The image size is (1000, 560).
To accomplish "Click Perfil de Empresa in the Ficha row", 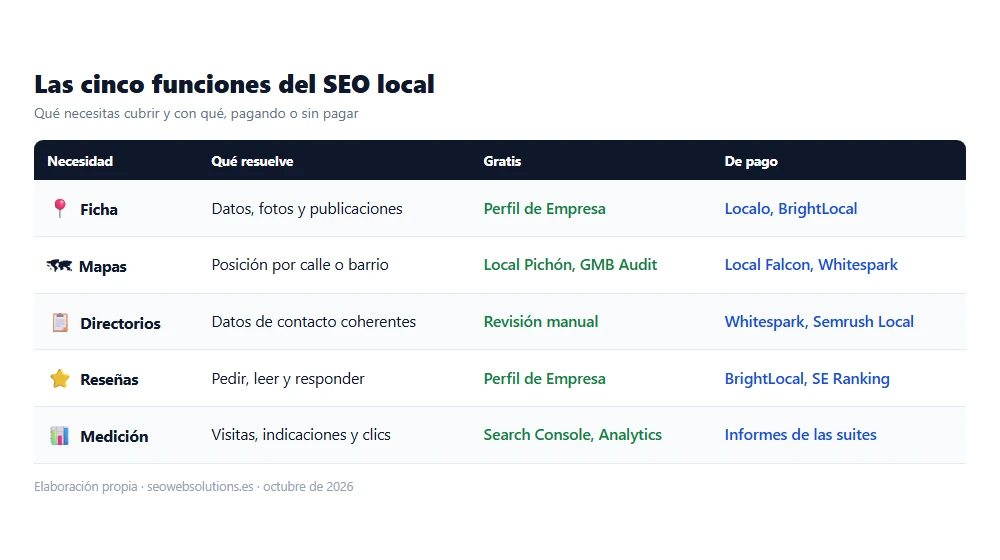I will [x=544, y=209].
